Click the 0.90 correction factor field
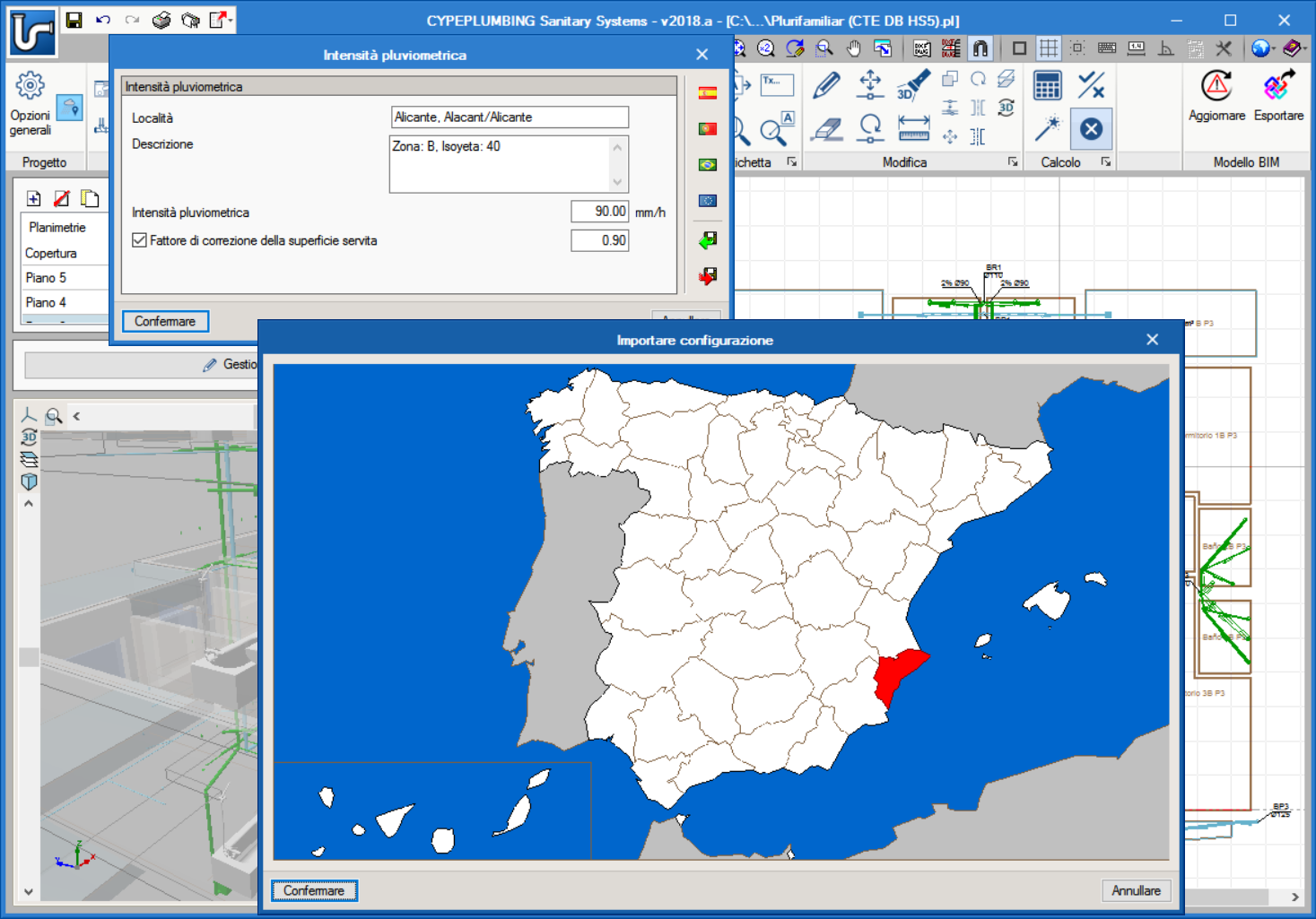Viewport: 1316px width, 919px height. point(600,240)
